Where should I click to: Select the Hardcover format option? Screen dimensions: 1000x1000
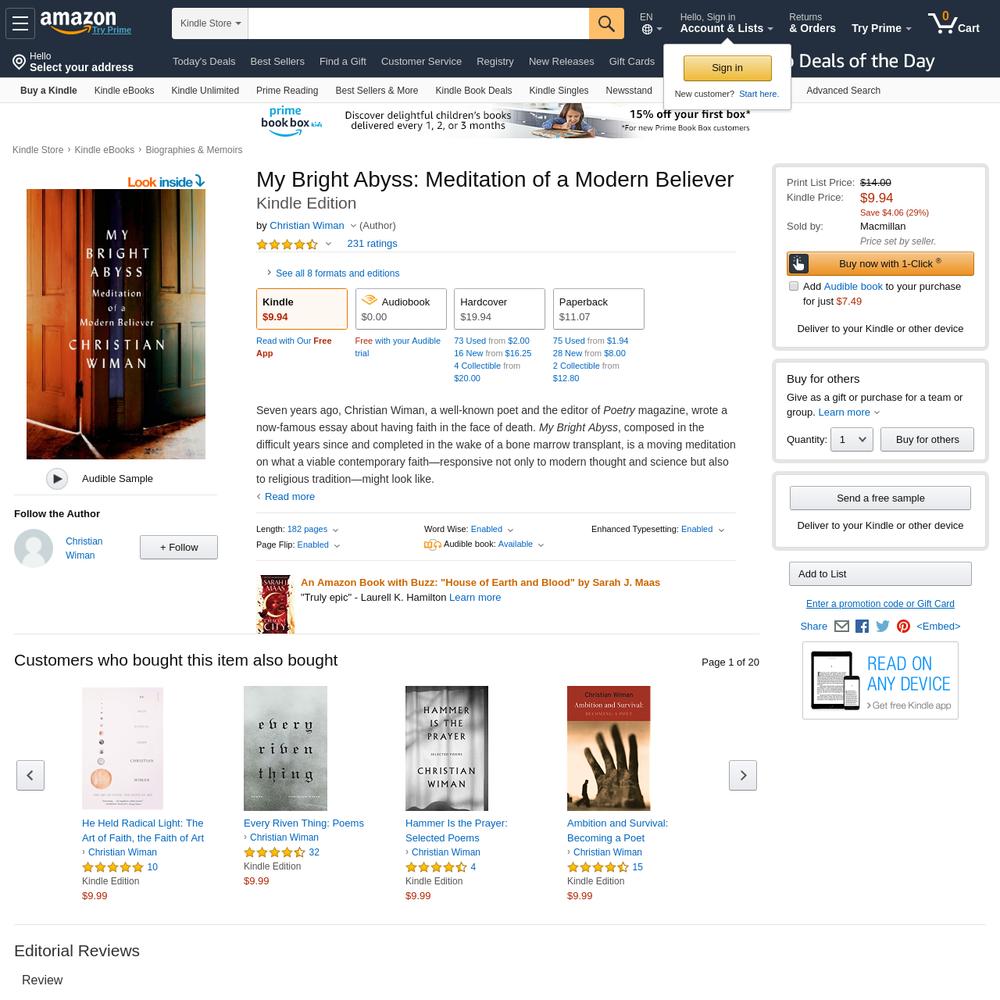coord(499,309)
